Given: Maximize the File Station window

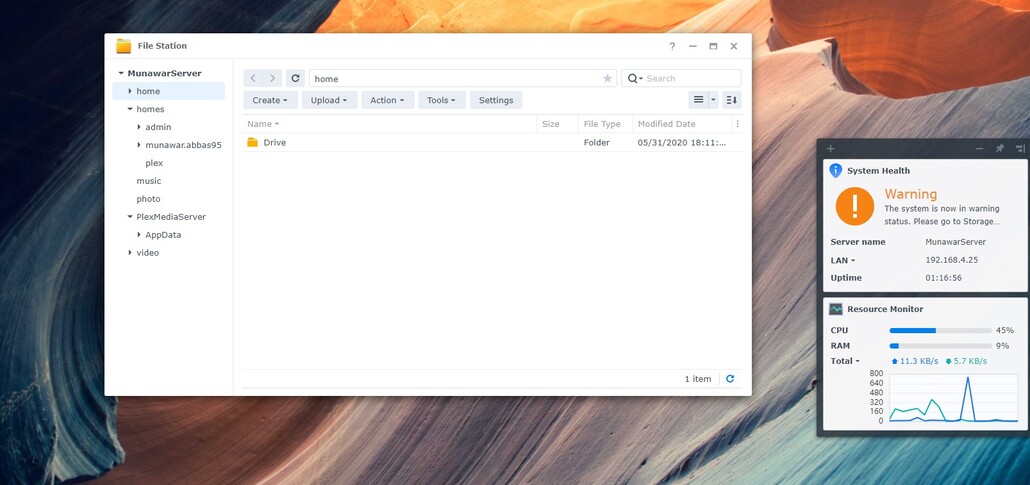Looking at the screenshot, I should (713, 46).
